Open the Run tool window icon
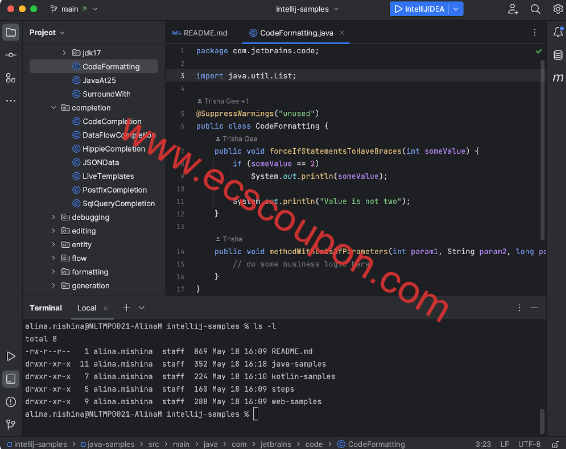The height and width of the screenshot is (449, 566). point(11,356)
